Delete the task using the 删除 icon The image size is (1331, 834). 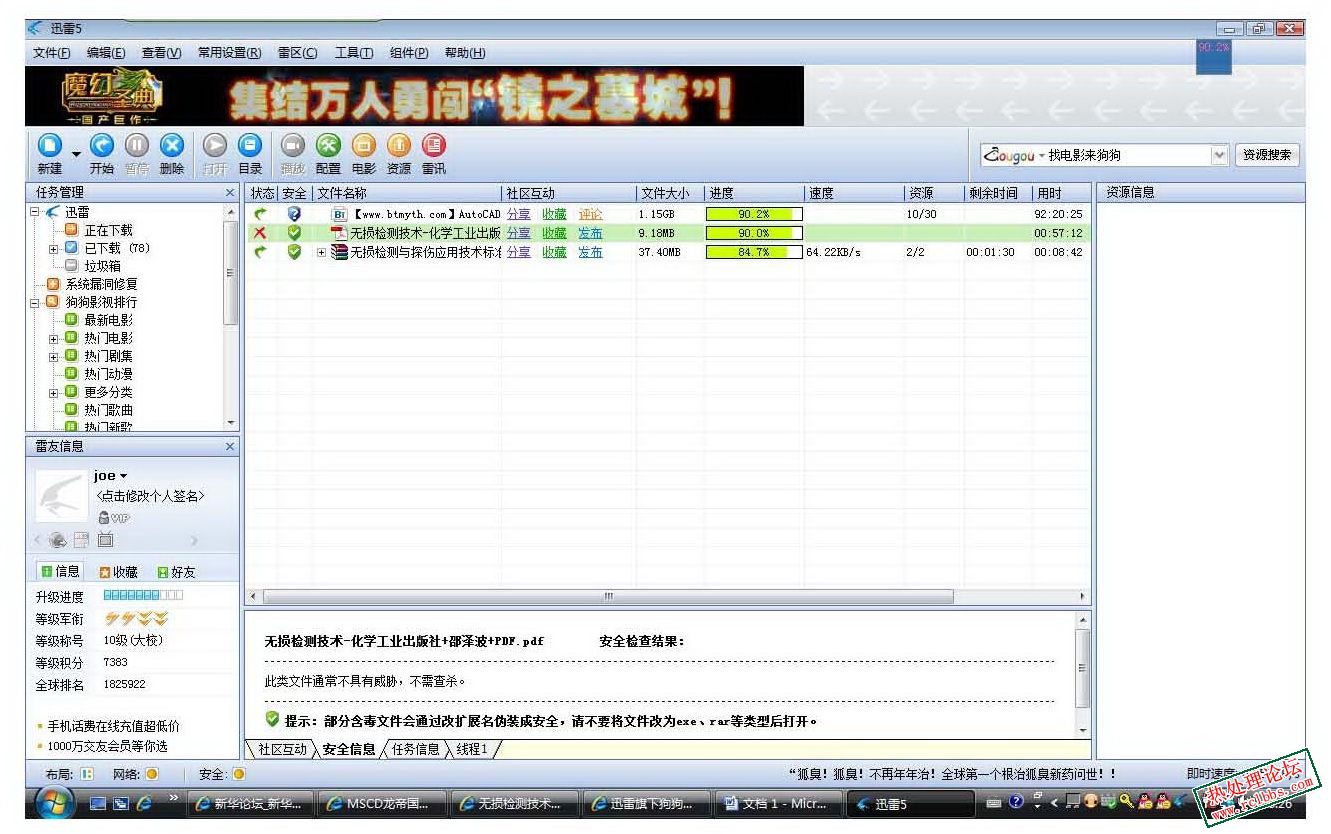(172, 146)
